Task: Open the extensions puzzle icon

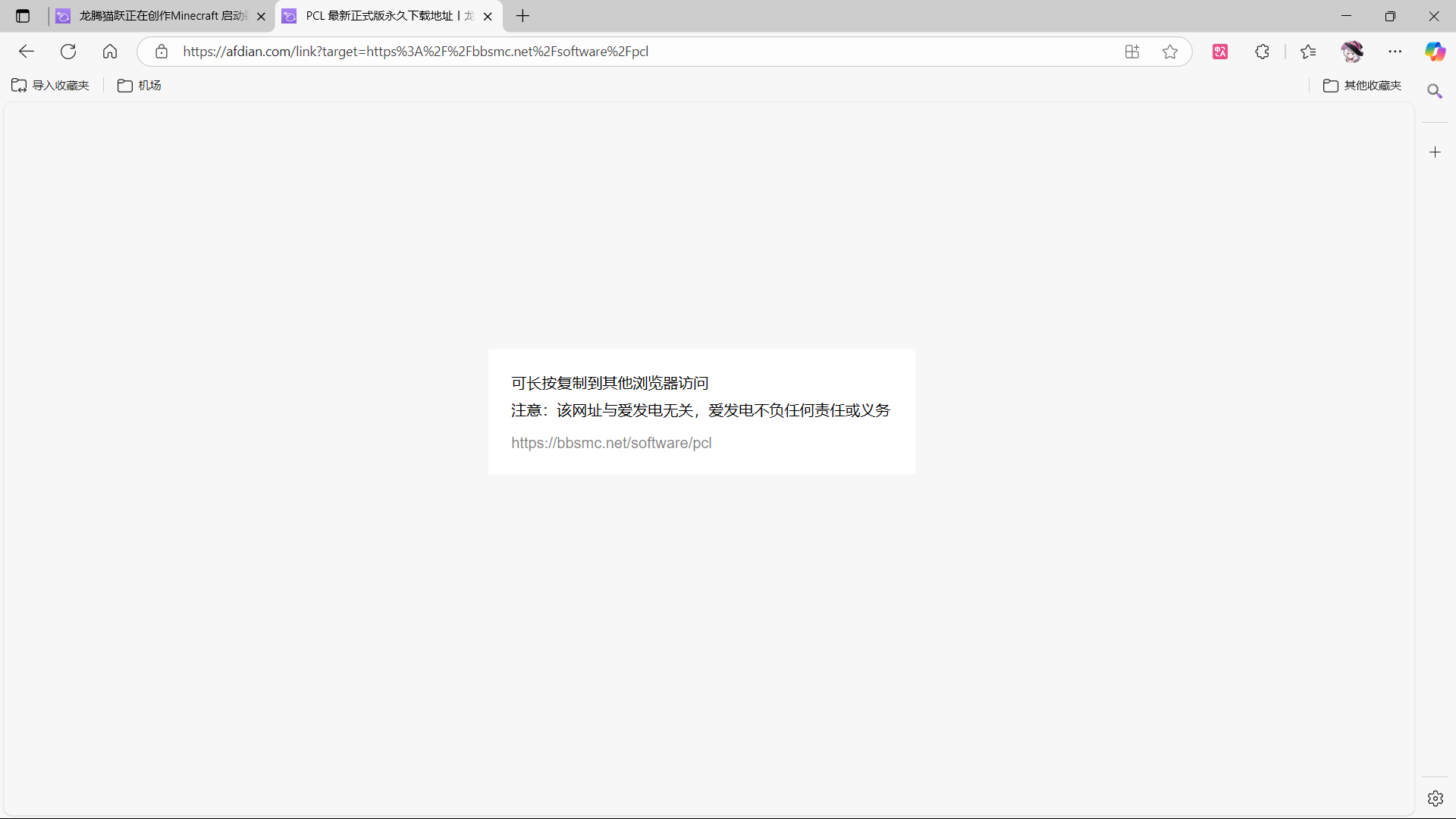Action: click(1262, 52)
